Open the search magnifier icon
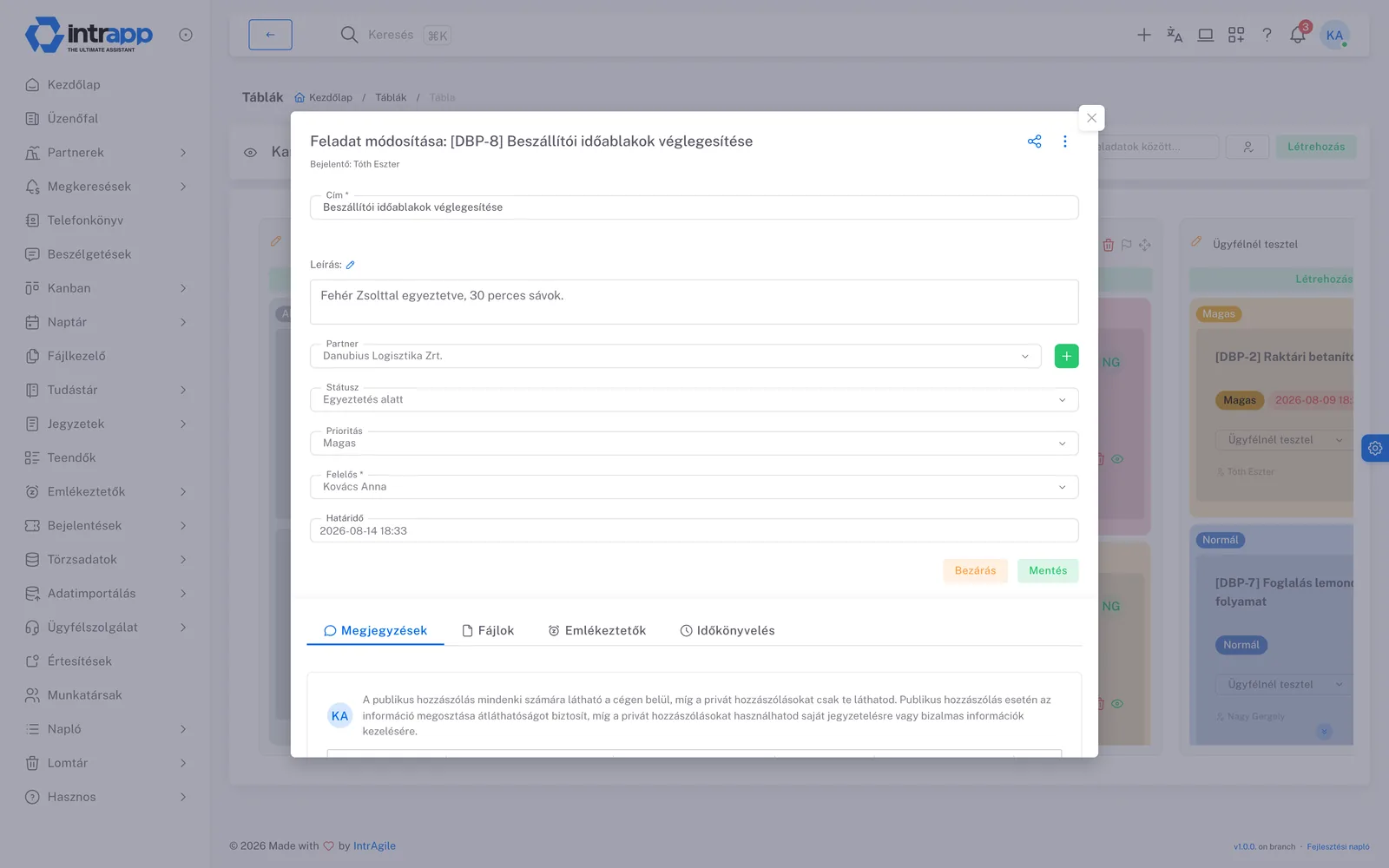The image size is (1389, 868). point(349,35)
